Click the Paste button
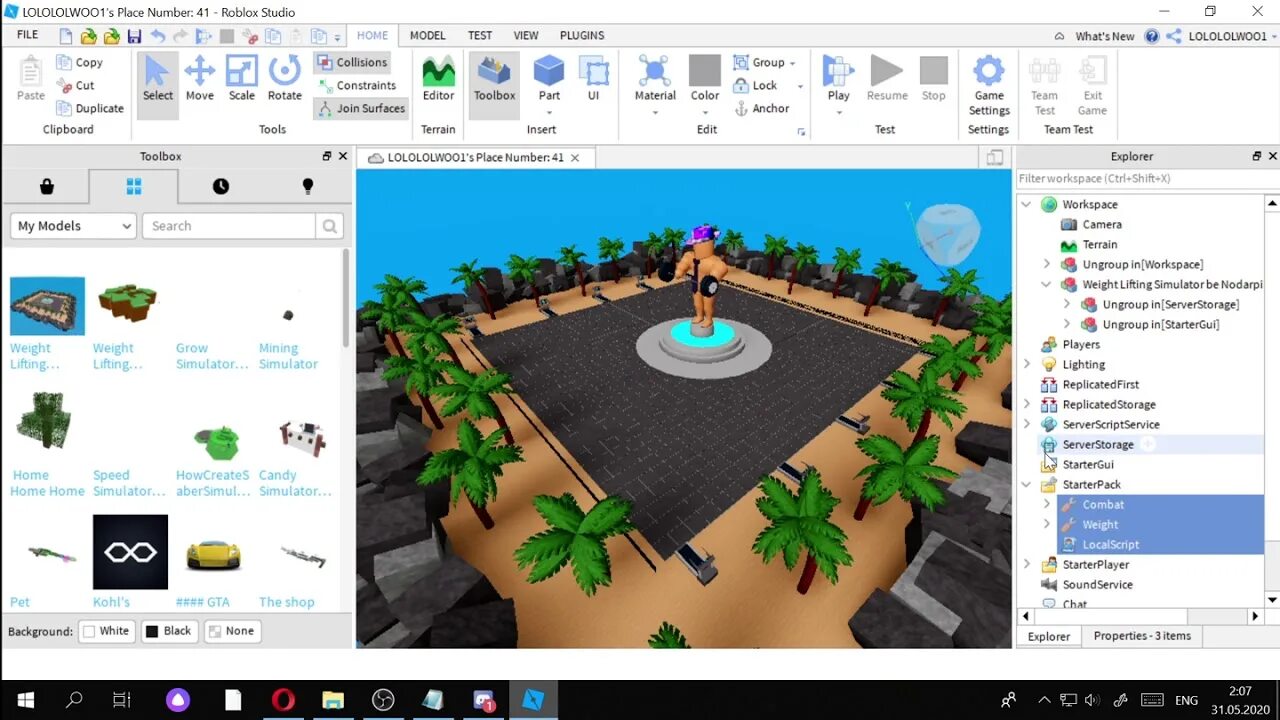The image size is (1280, 720). tap(31, 78)
